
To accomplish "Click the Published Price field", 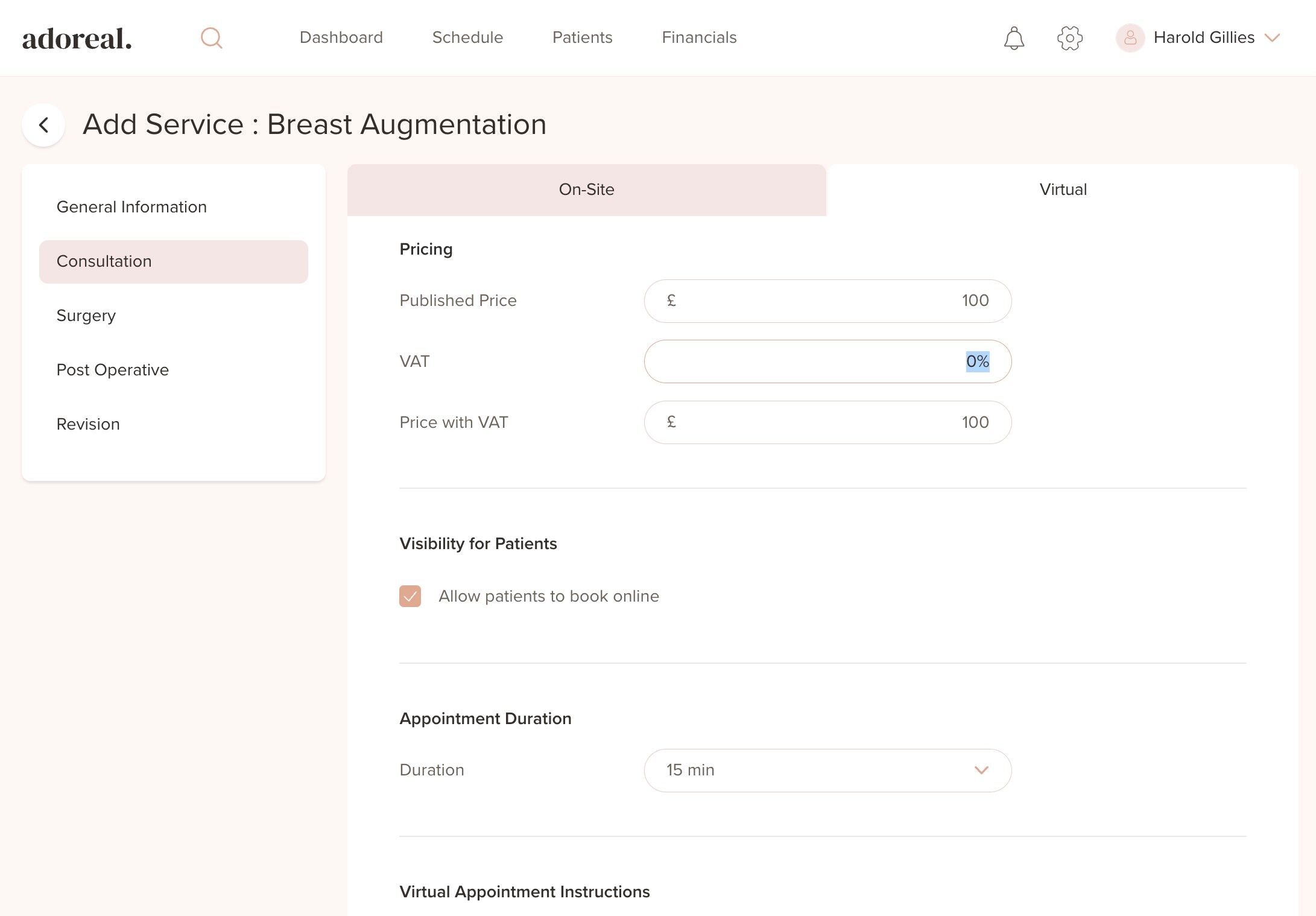I will click(x=827, y=301).
